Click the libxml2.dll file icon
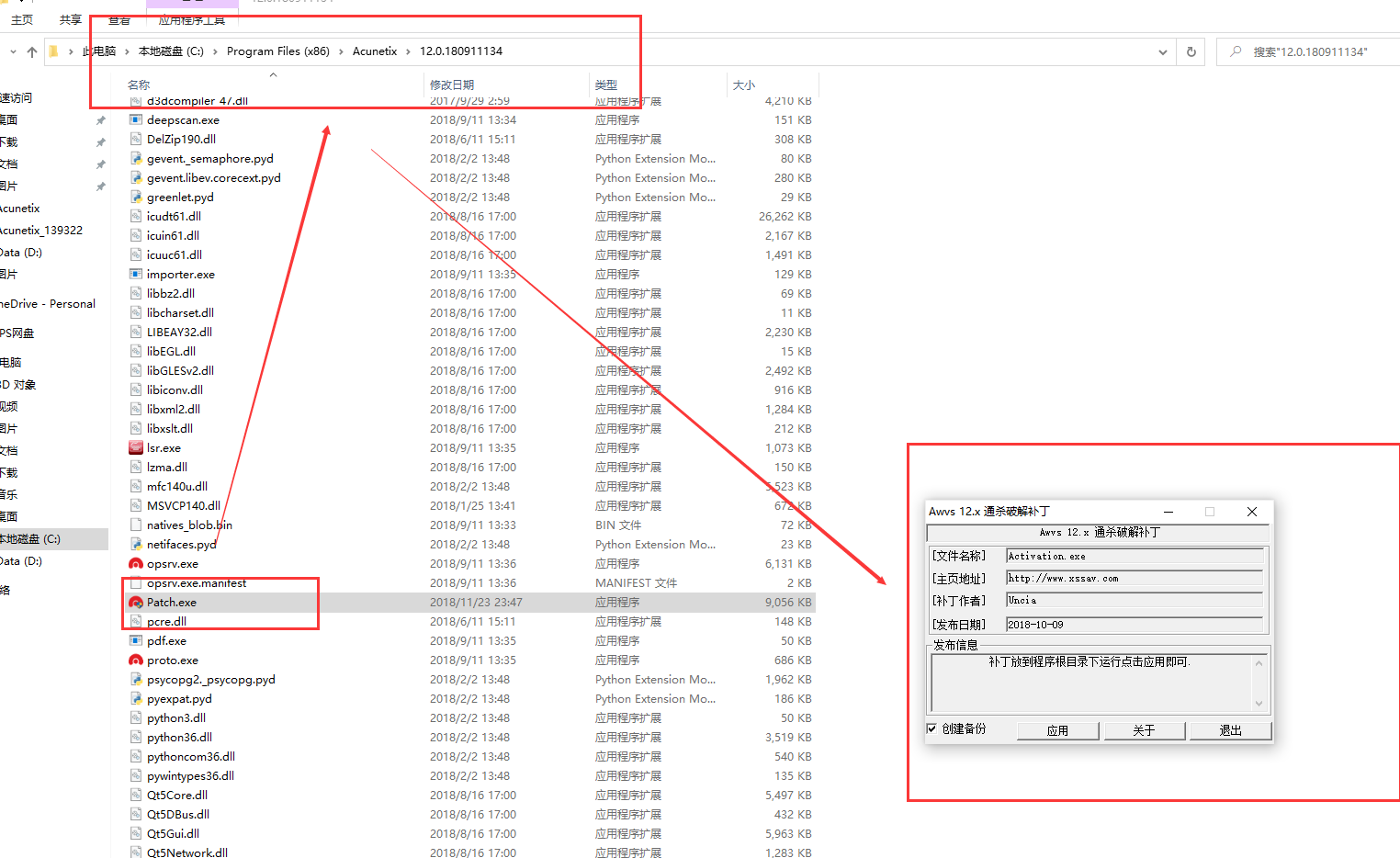 pyautogui.click(x=136, y=410)
